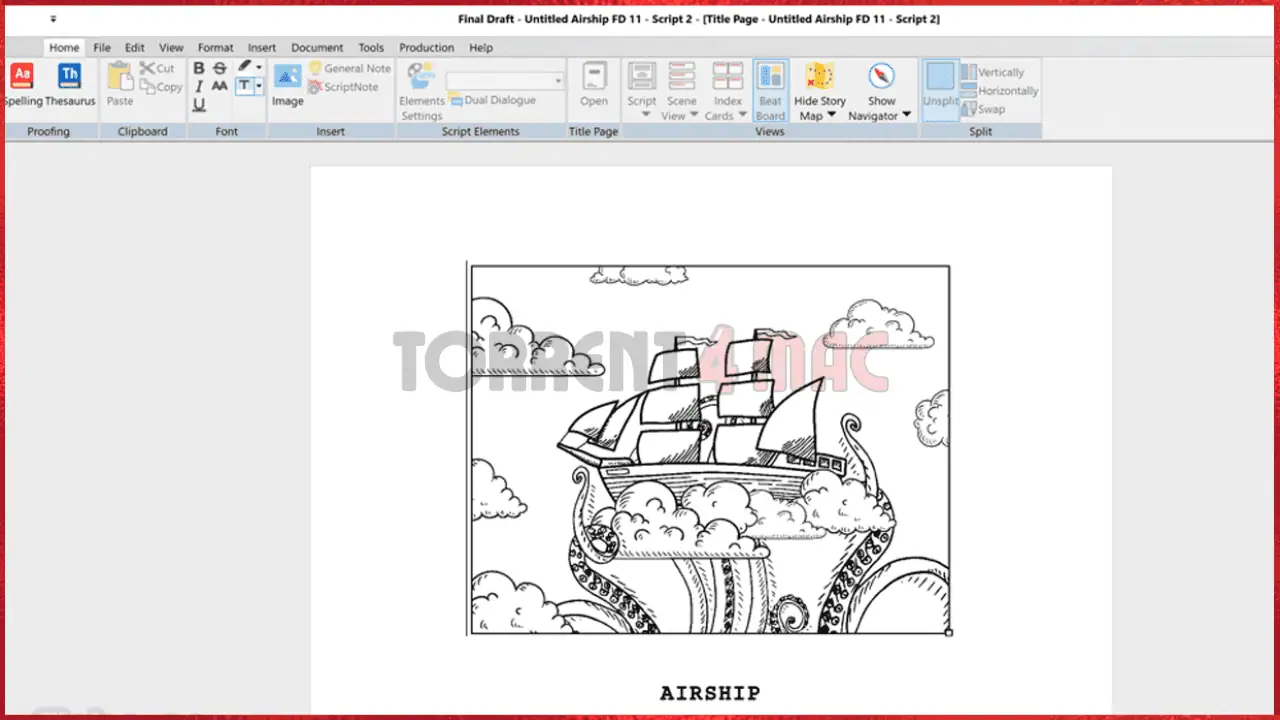Image resolution: width=1280 pixels, height=720 pixels.
Task: Split the view Vertically
Action: 997,72
